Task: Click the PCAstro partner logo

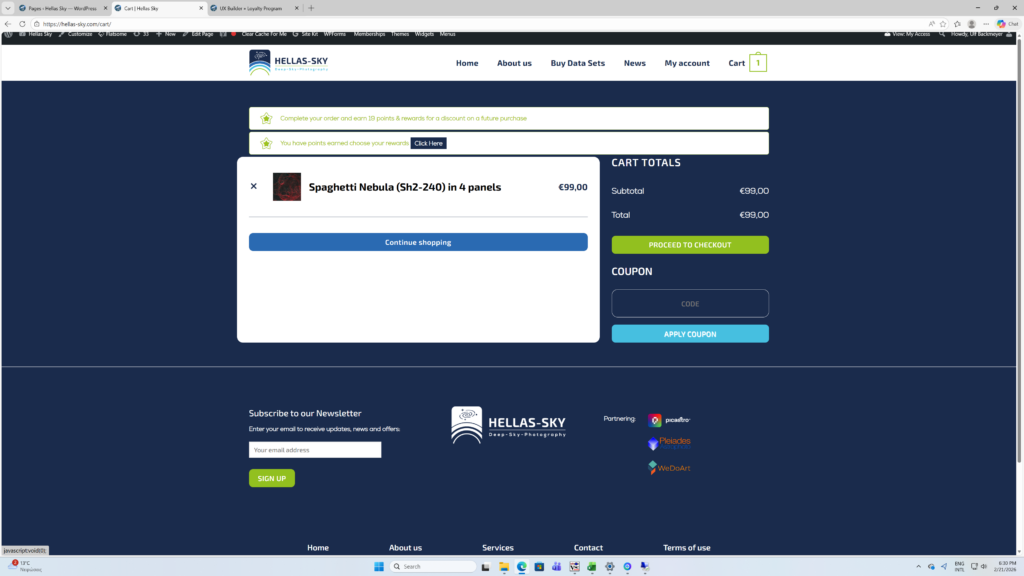Action: 669,420
